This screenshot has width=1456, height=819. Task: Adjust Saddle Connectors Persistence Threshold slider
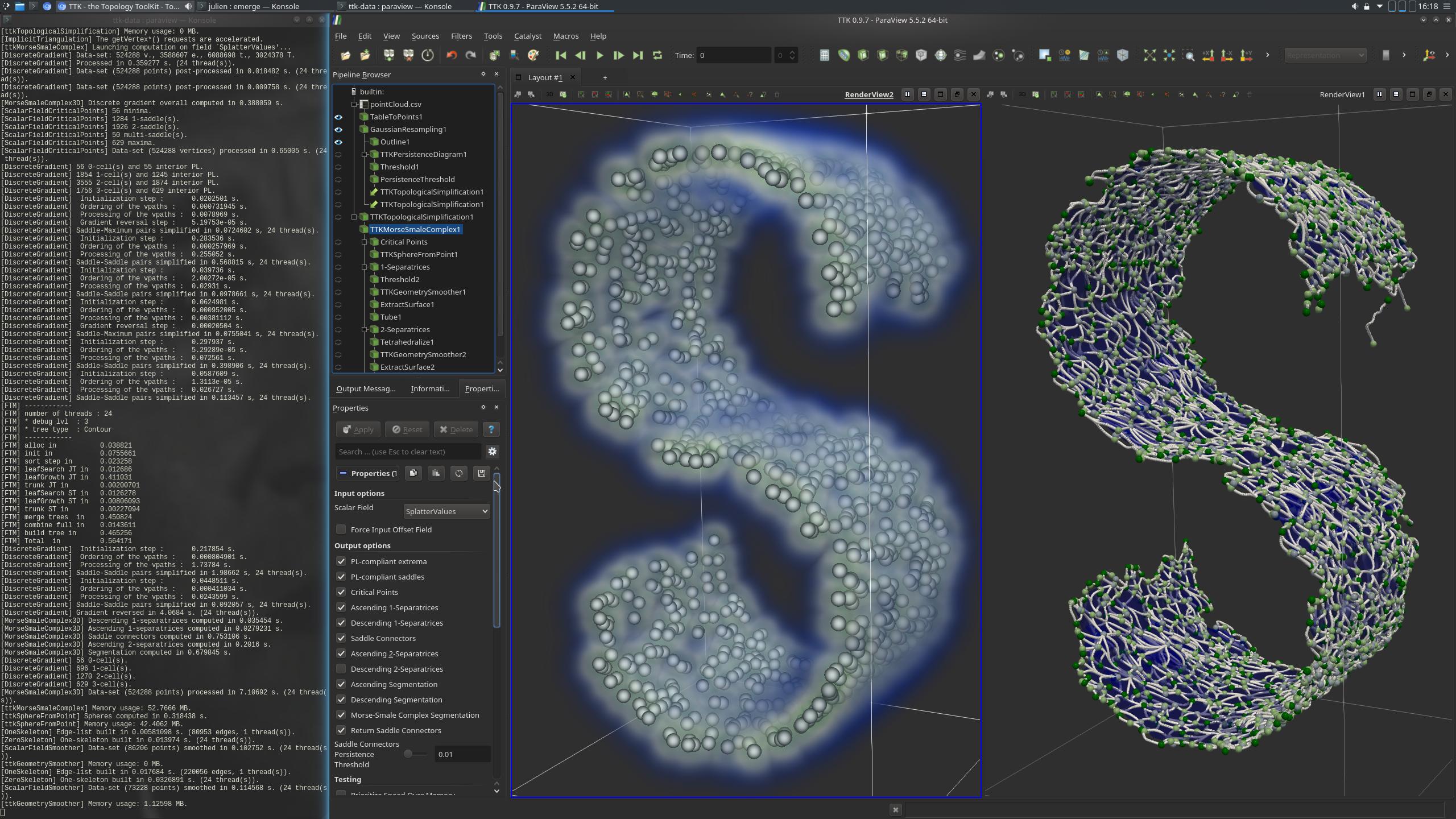(408, 754)
